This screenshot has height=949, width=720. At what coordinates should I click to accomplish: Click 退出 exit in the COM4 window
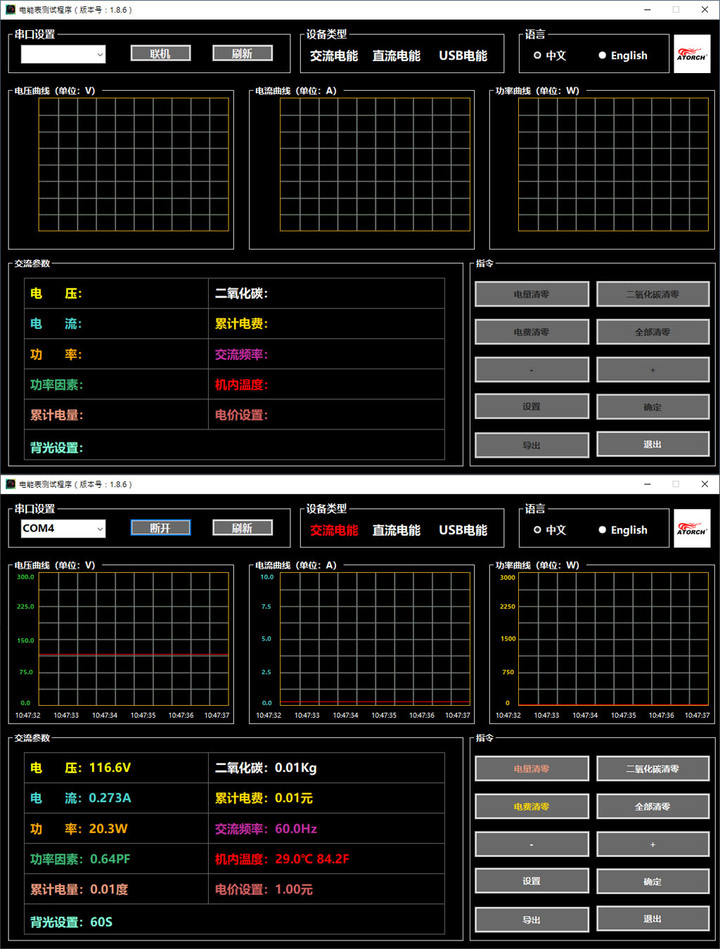click(x=652, y=919)
